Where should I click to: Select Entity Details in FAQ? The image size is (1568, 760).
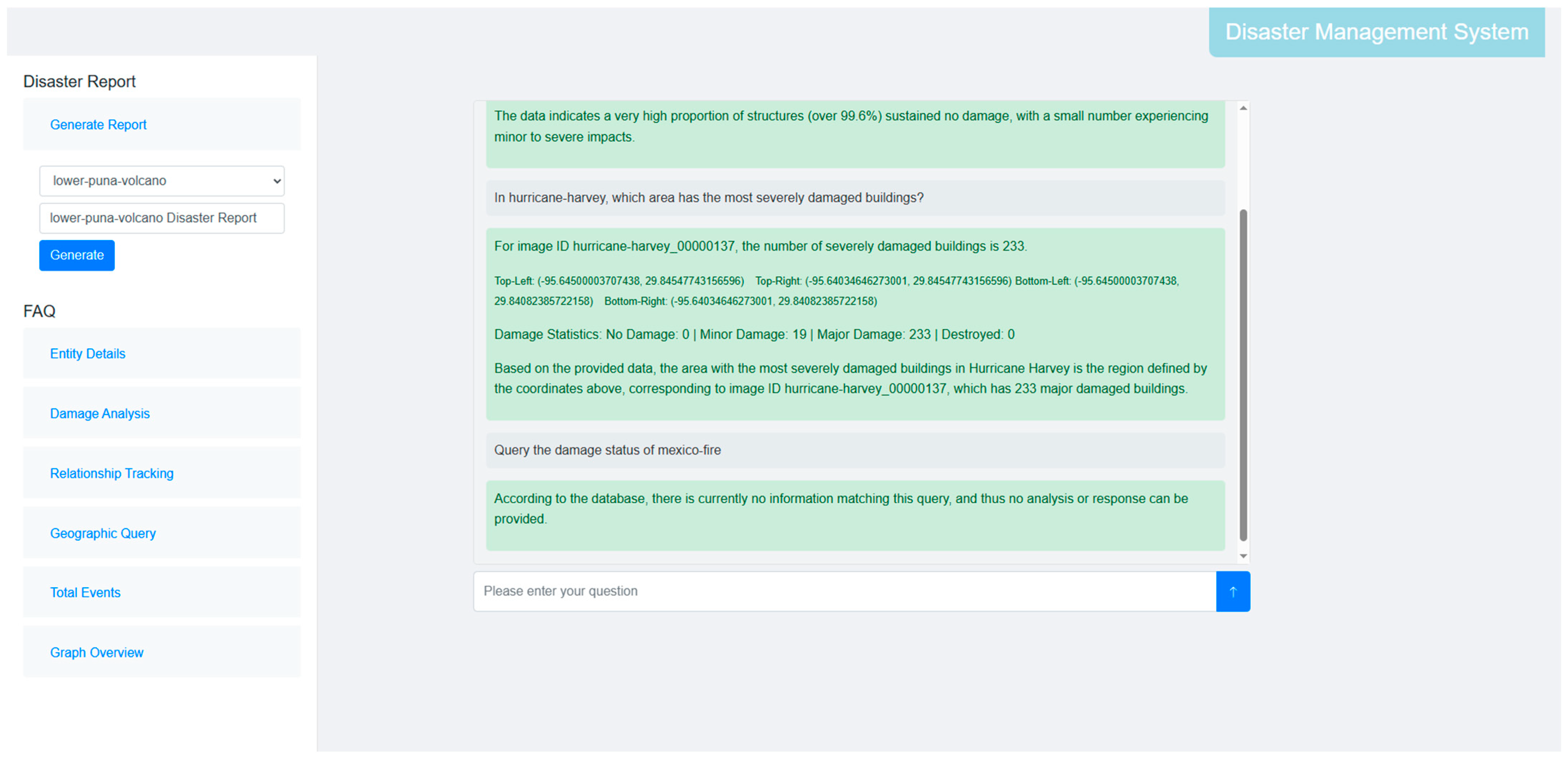coord(88,354)
